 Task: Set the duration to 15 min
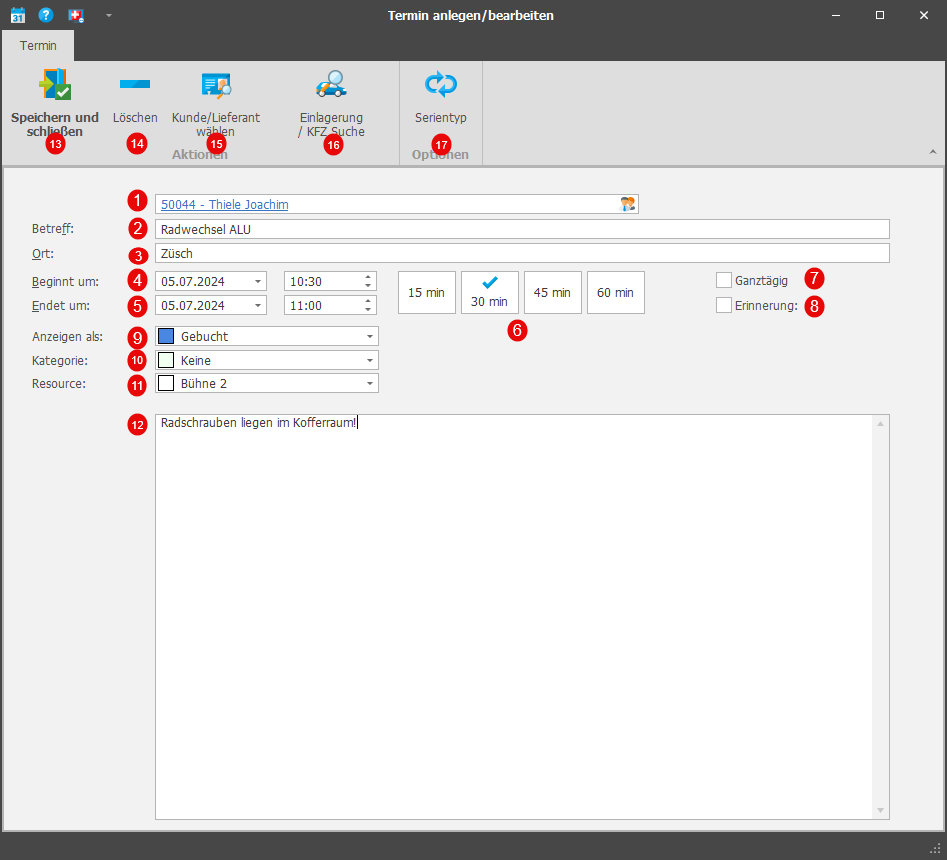(426, 292)
